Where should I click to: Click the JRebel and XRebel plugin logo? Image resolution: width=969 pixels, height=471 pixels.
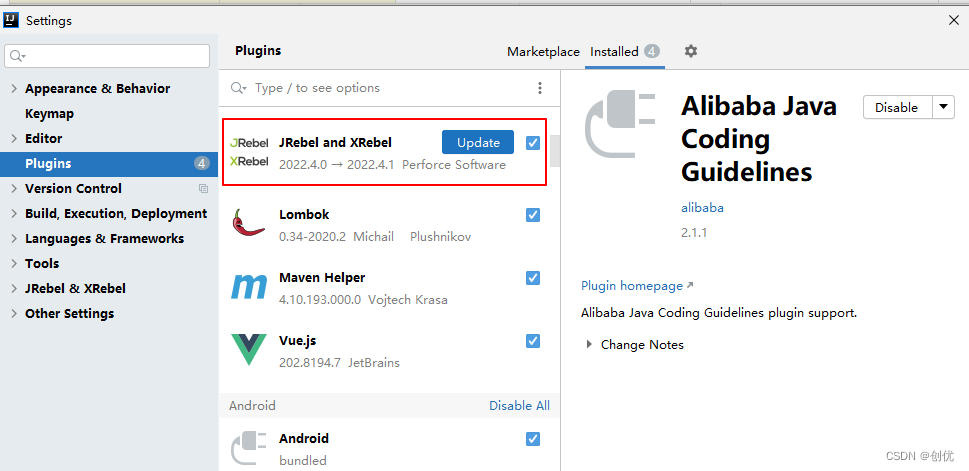249,152
